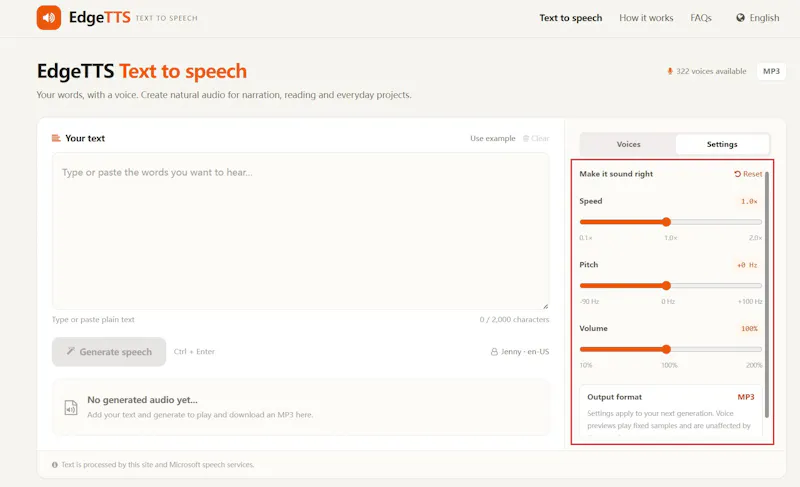
Task: Click the '2.0×' speed maximum label
Action: click(755, 238)
